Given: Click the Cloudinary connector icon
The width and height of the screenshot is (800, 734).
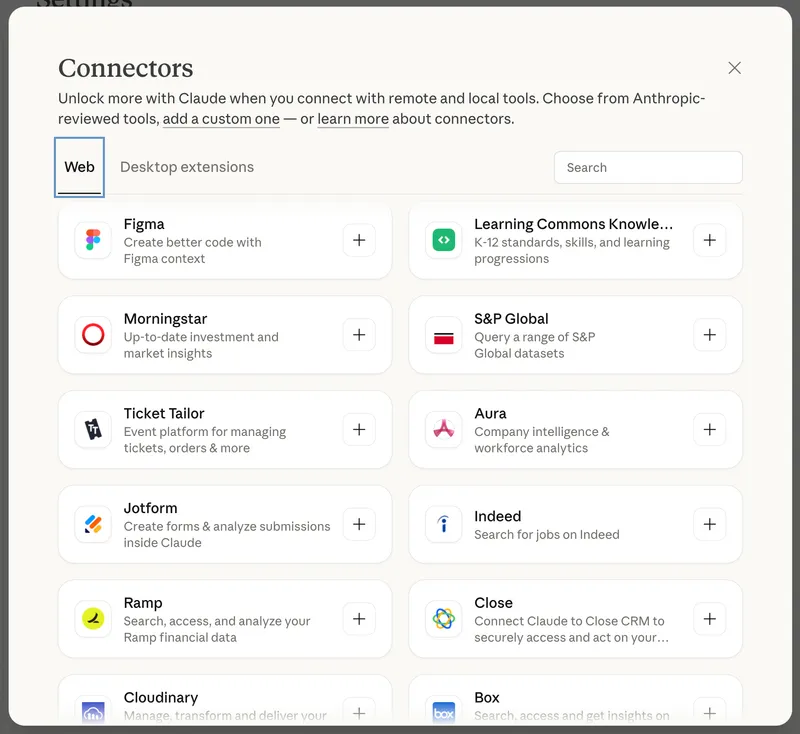Looking at the screenshot, I should click(92, 711).
